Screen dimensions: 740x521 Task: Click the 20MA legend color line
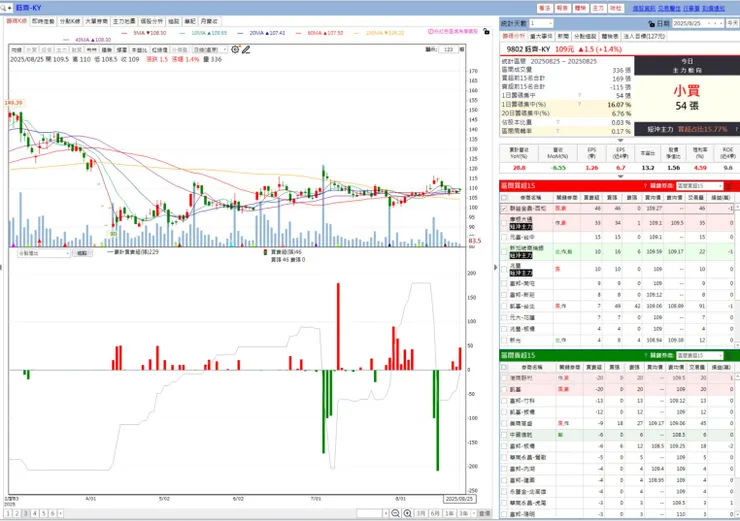point(241,33)
